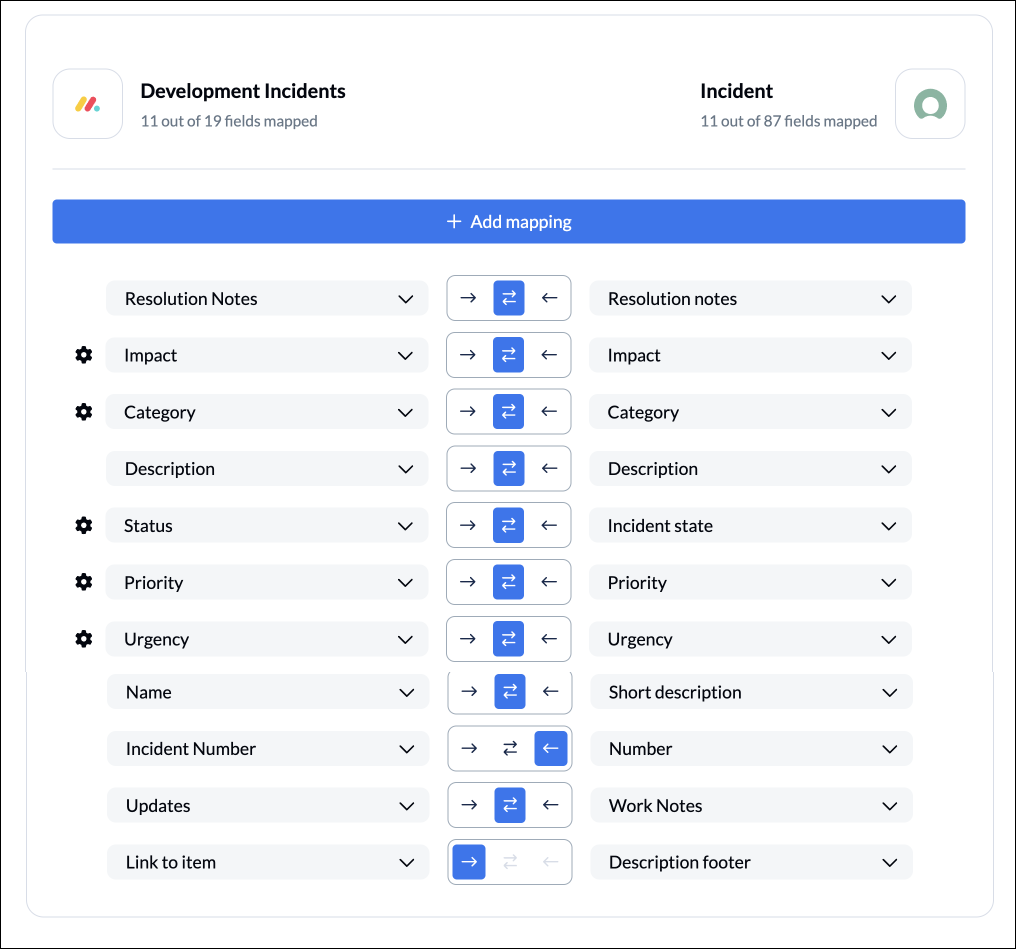This screenshot has width=1016, height=949.
Task: Click the monday.com logo for Development Incidents
Action: click(87, 104)
